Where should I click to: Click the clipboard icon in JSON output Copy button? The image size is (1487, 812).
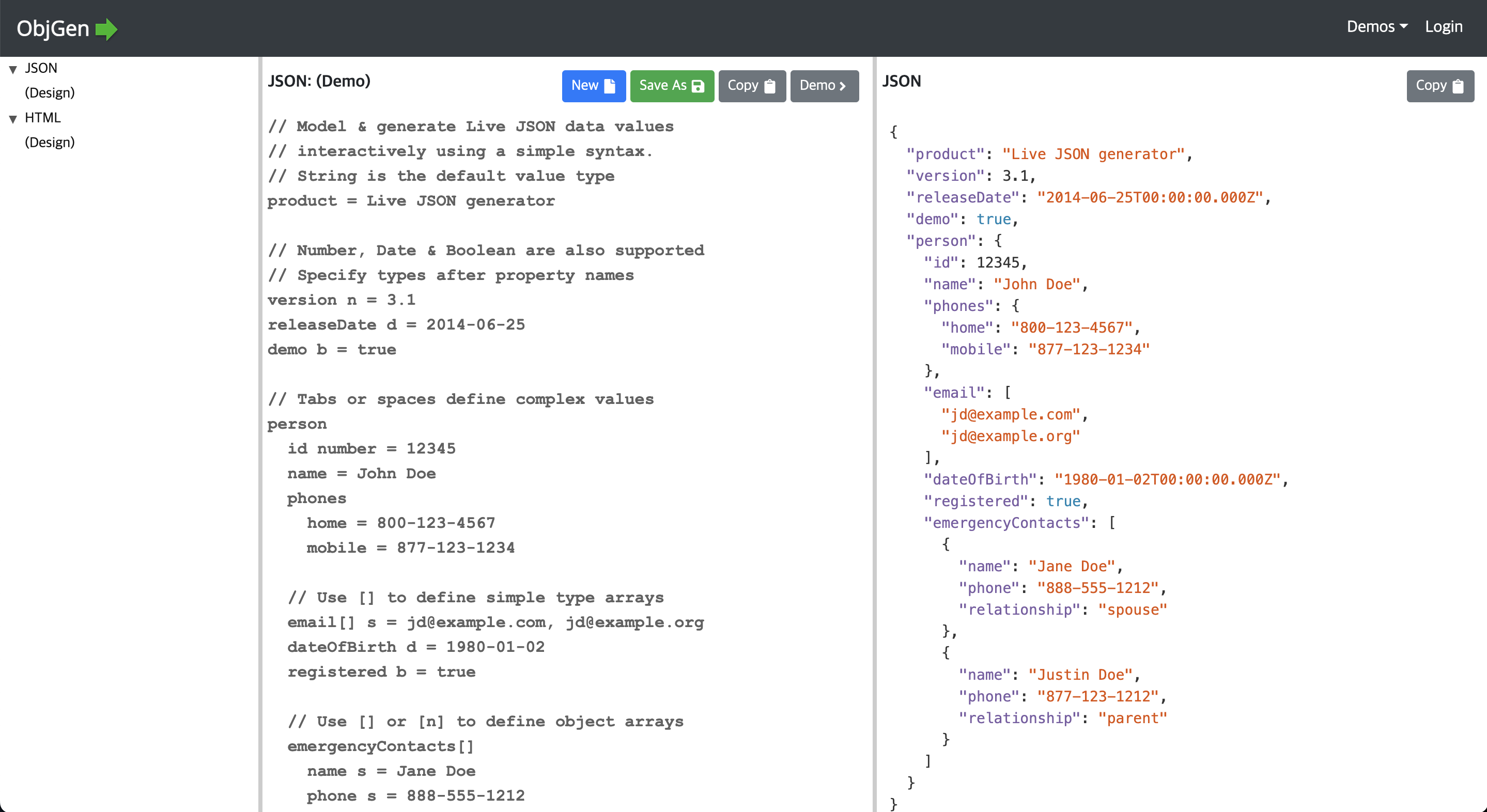pyautogui.click(x=1458, y=86)
